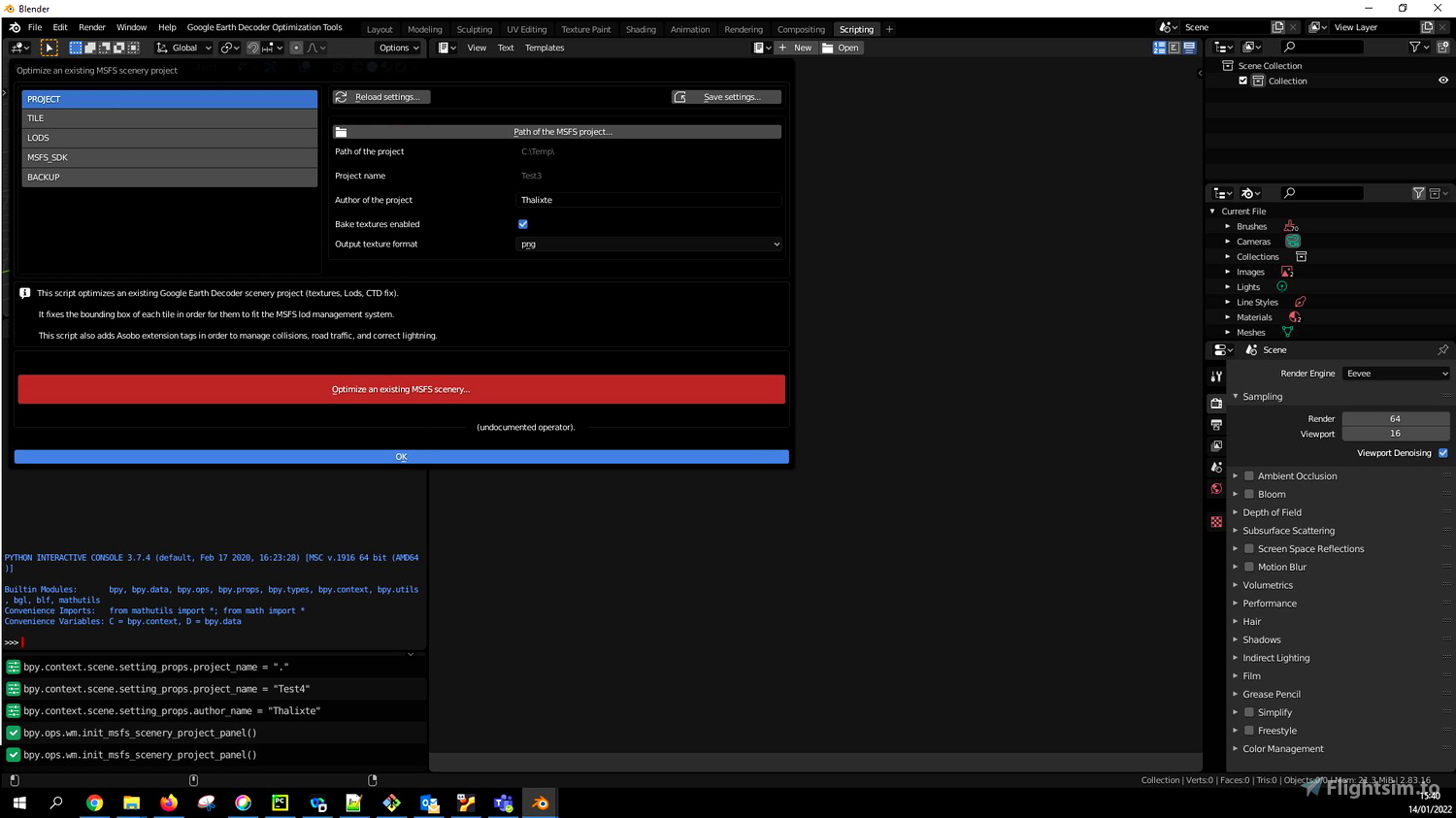Open the Output texture format dropdown

coord(648,244)
